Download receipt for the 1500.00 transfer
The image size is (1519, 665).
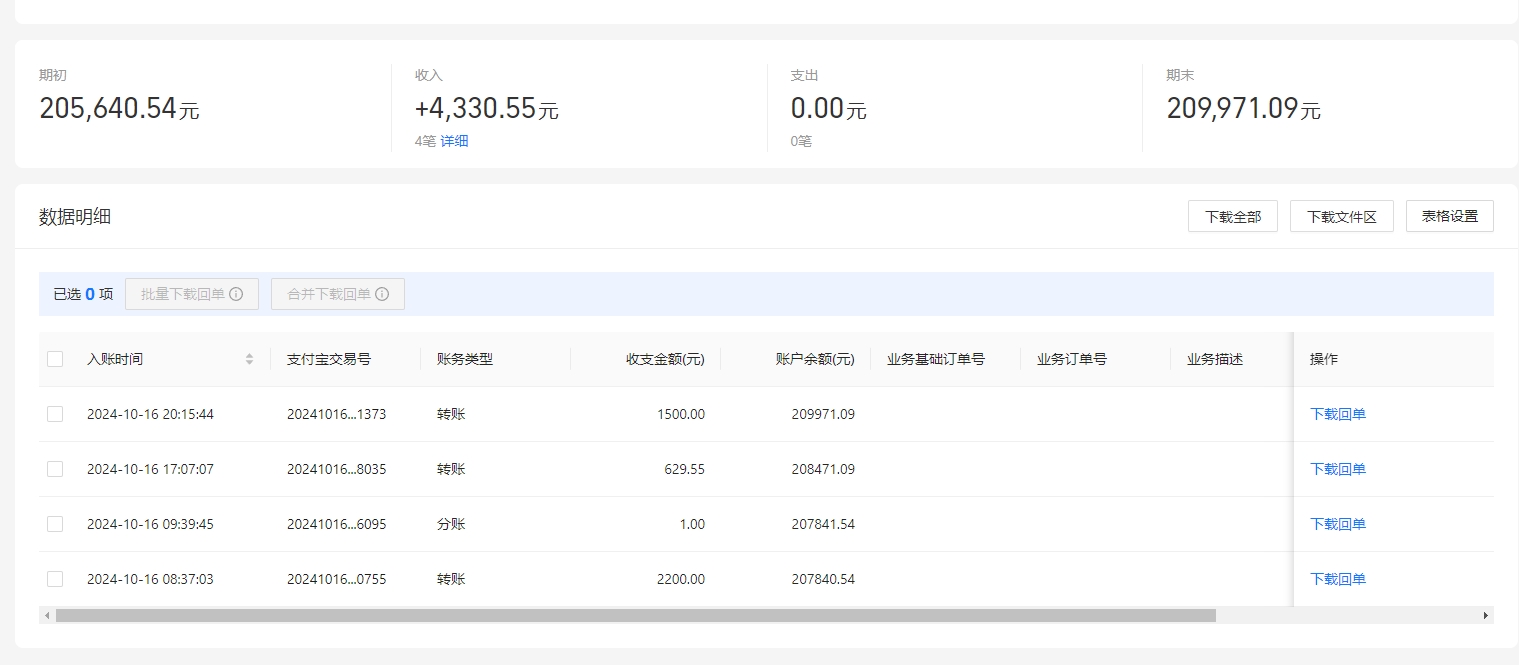[x=1338, y=413]
